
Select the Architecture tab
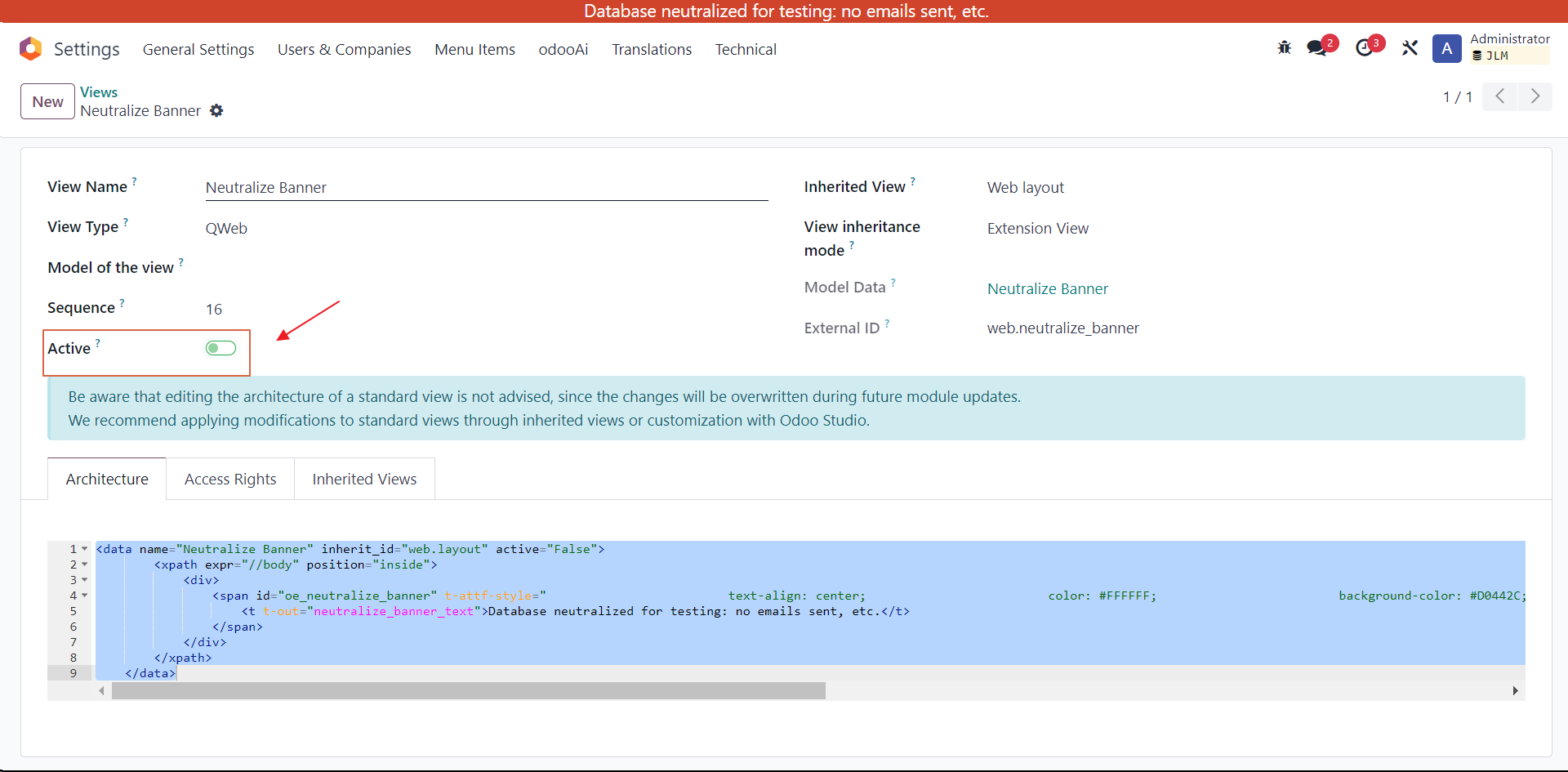point(107,479)
